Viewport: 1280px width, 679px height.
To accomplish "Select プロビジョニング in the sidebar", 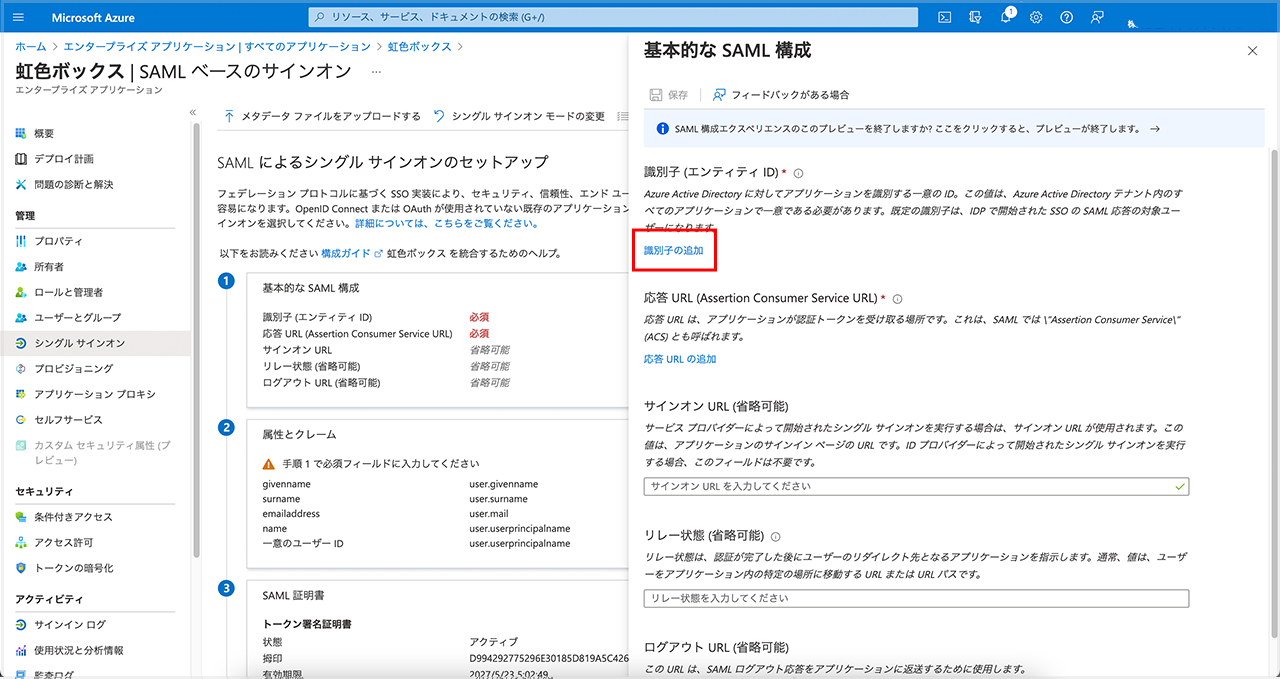I will pos(72,368).
